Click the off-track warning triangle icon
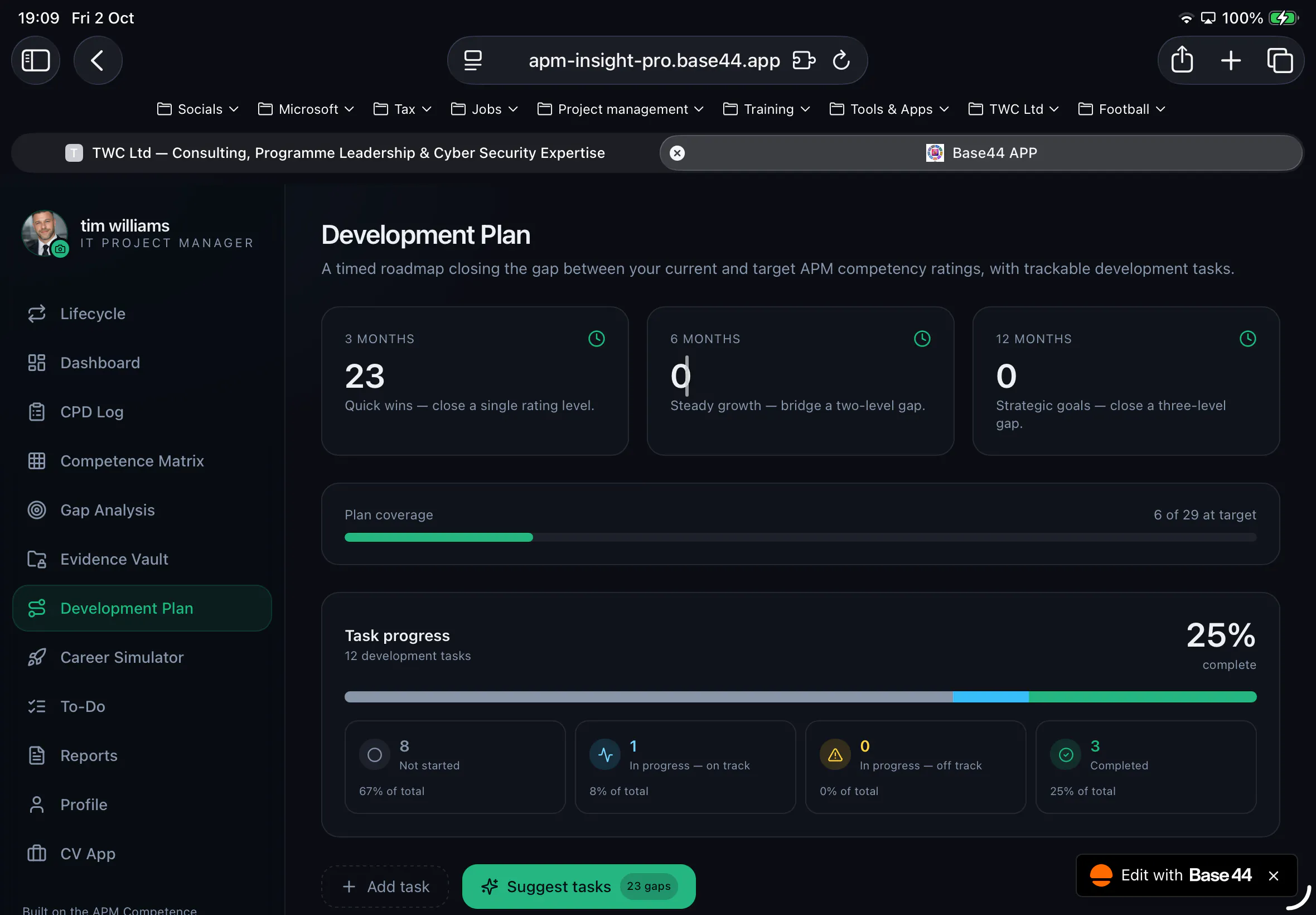 pyautogui.click(x=835, y=755)
